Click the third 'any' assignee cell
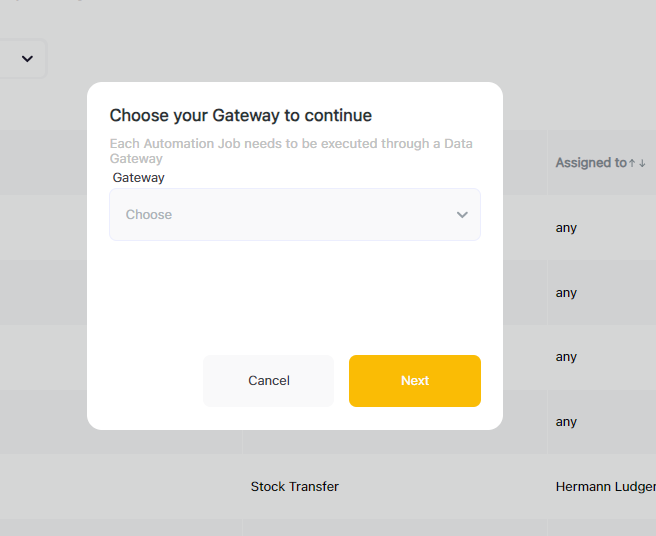Screen dimensions: 656x536 [x=567, y=357]
